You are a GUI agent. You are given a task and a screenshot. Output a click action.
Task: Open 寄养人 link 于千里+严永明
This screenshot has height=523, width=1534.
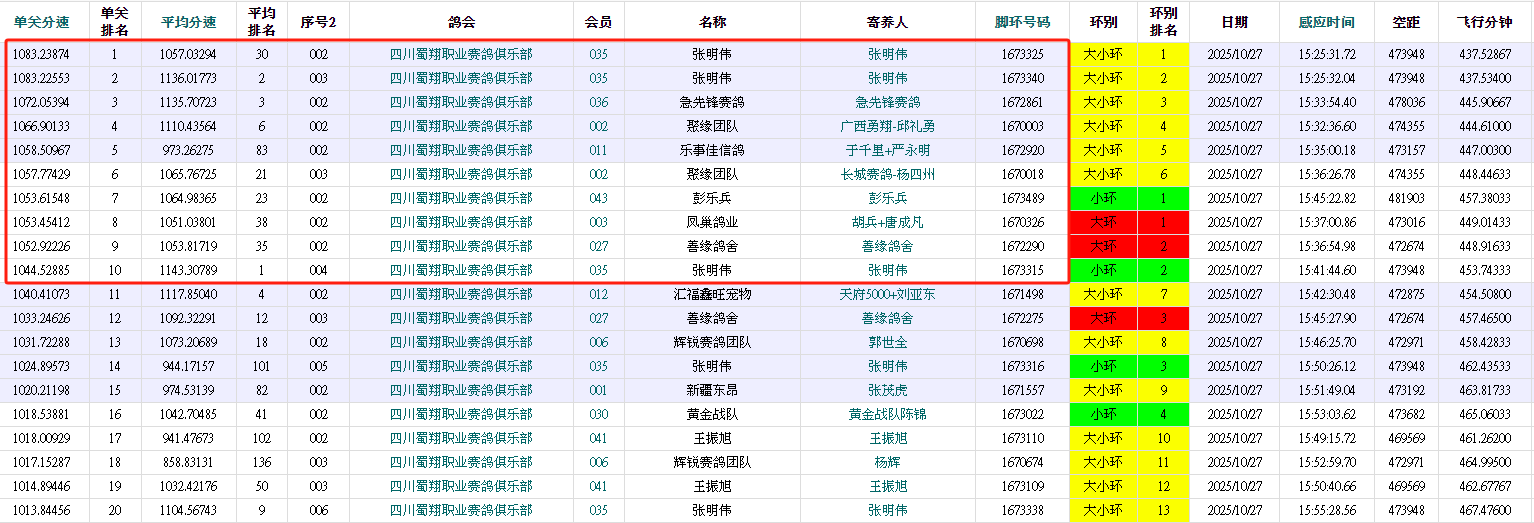pos(887,150)
